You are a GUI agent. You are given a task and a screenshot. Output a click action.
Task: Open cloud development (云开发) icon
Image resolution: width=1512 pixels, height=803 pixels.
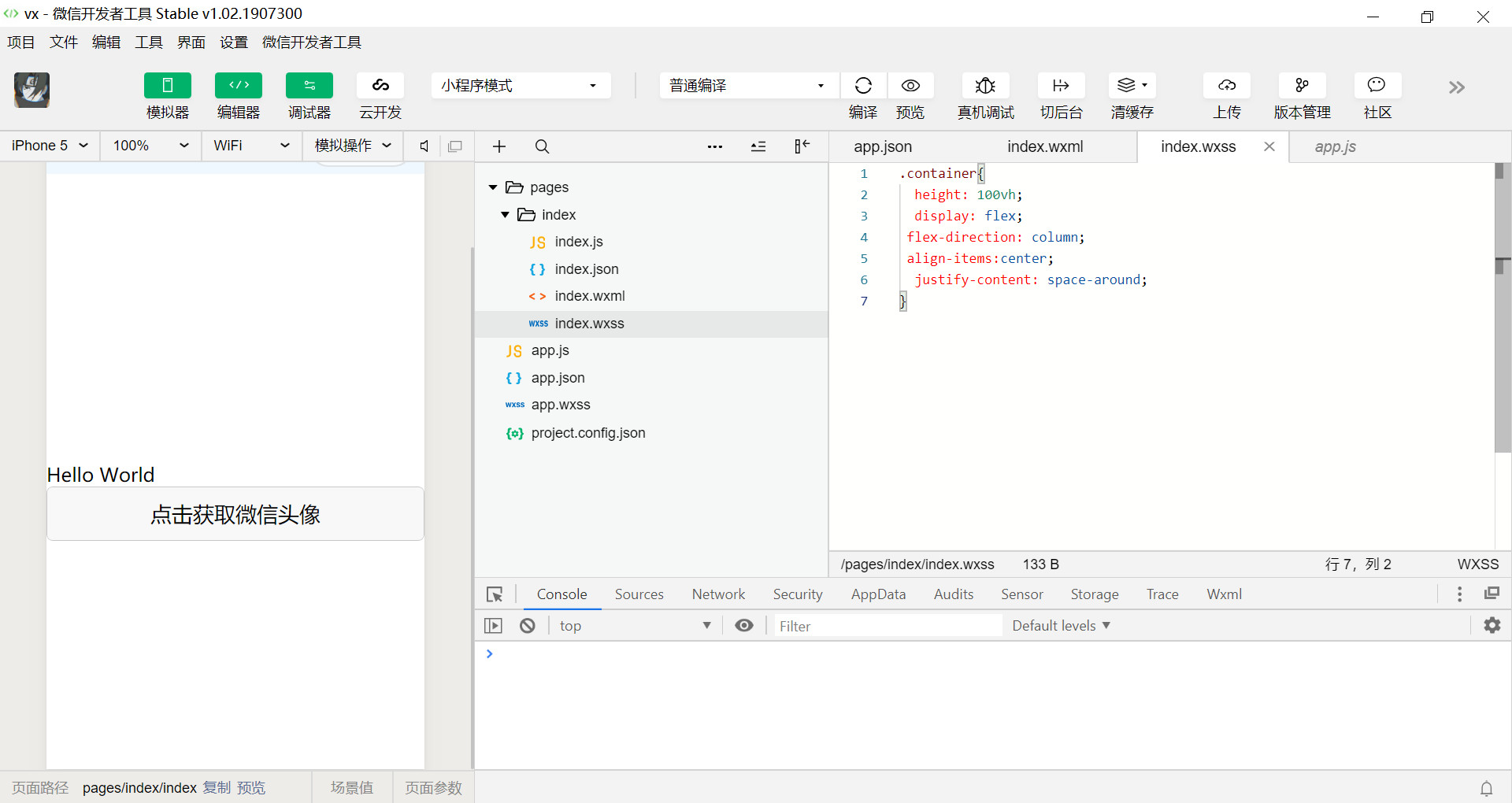(380, 86)
